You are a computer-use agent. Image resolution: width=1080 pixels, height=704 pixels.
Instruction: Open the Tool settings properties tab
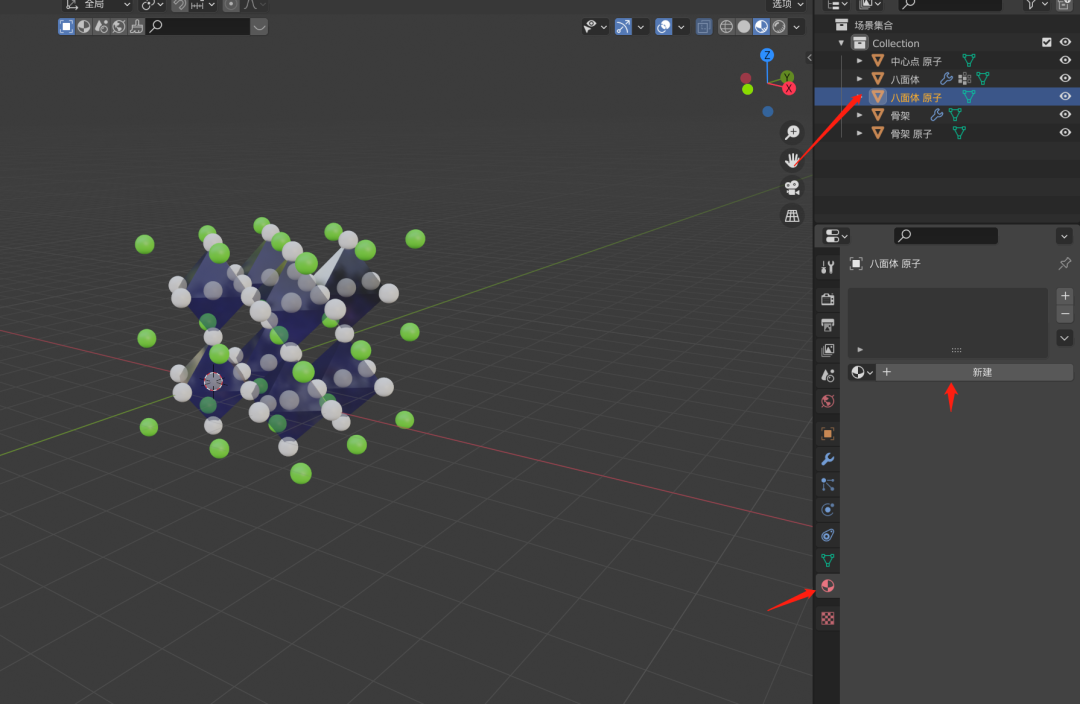coord(827,267)
